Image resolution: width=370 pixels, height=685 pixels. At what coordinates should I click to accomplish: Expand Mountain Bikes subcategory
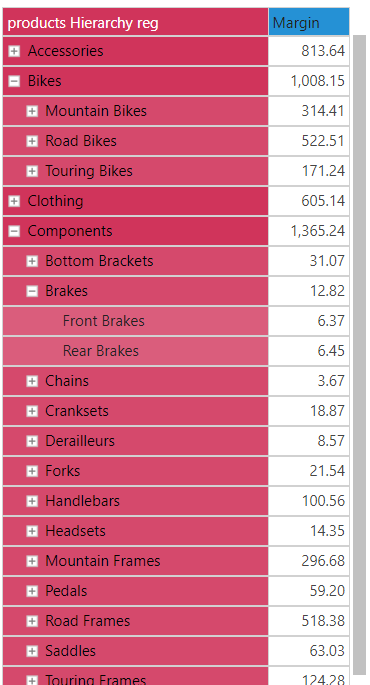click(32, 111)
